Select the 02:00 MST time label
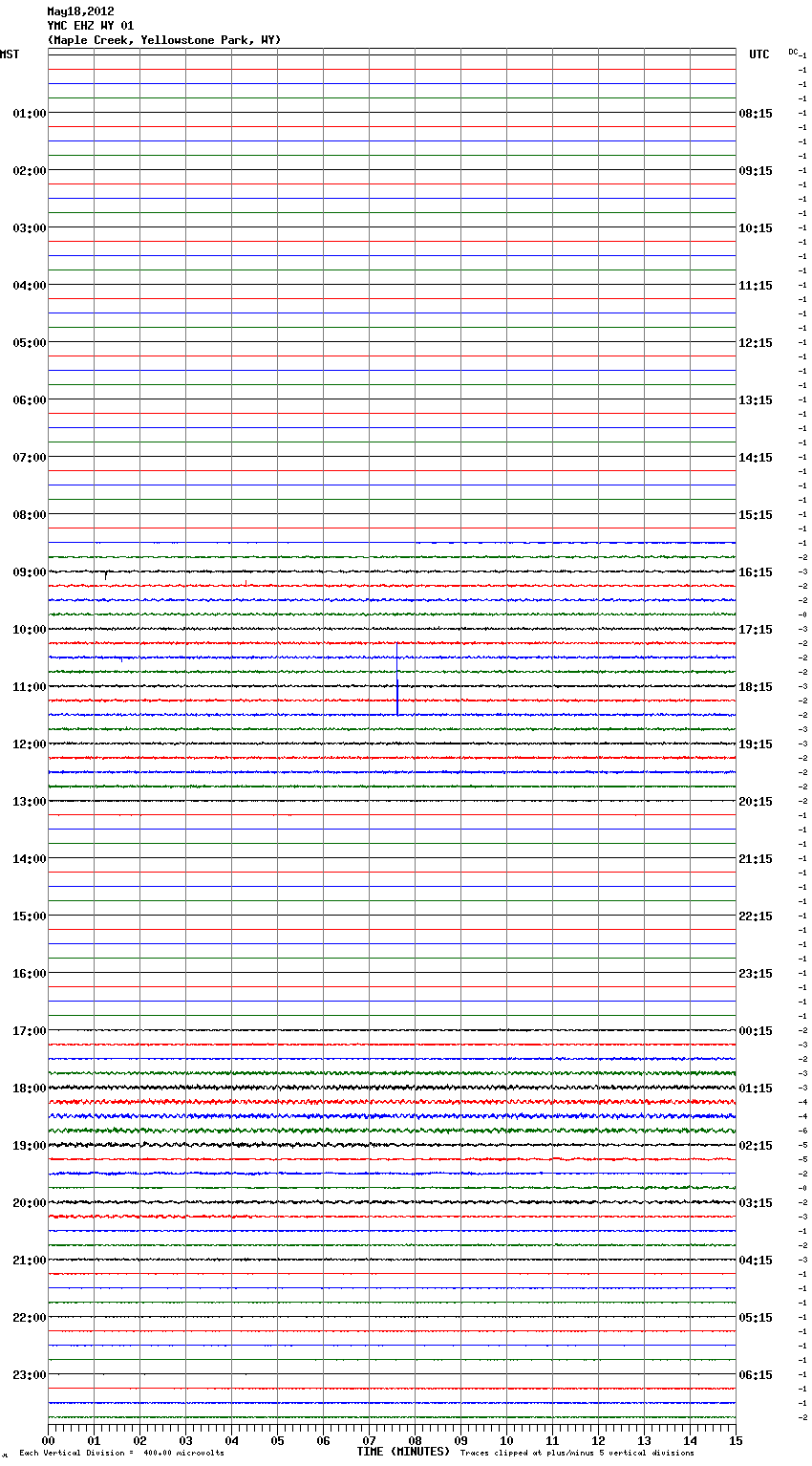This screenshot has width=812, height=1466. tap(30, 171)
